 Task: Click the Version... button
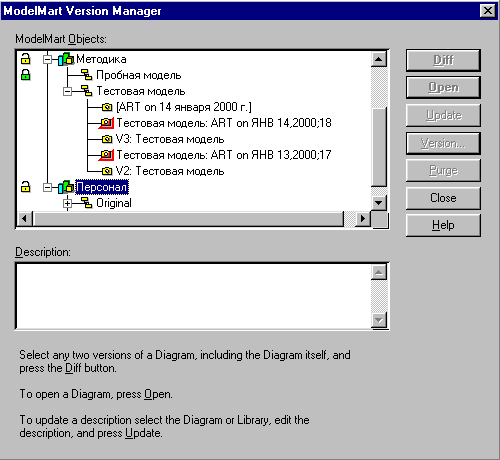pyautogui.click(x=443, y=143)
